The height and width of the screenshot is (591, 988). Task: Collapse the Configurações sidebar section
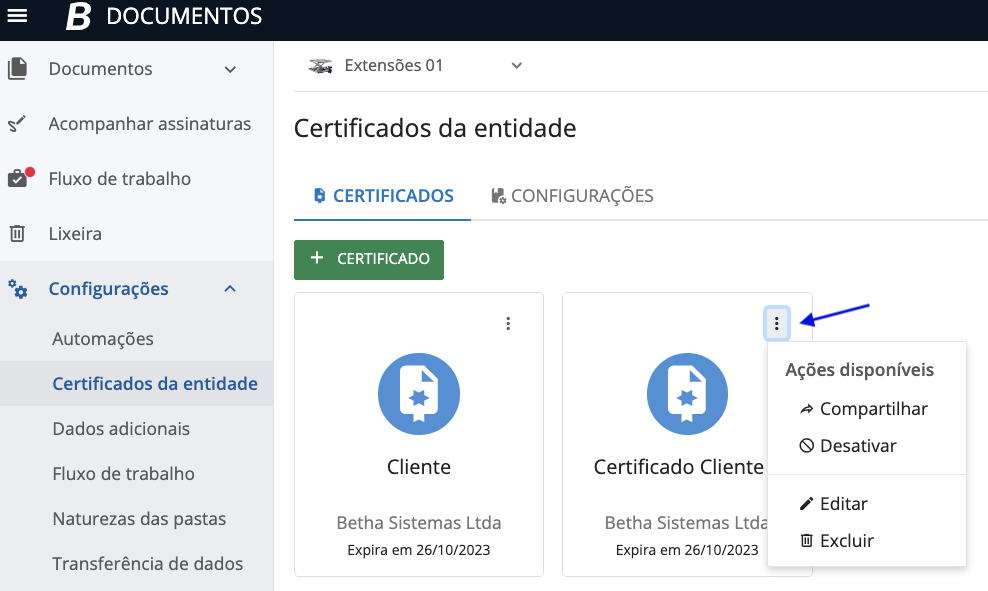pos(230,289)
